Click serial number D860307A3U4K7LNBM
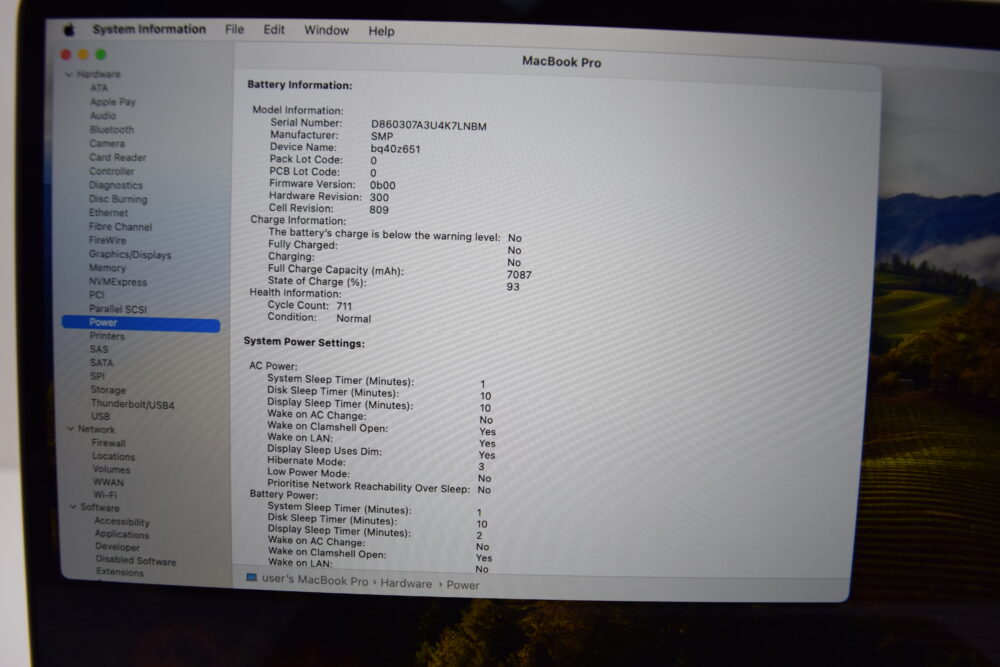The width and height of the screenshot is (1000, 667). pos(429,126)
